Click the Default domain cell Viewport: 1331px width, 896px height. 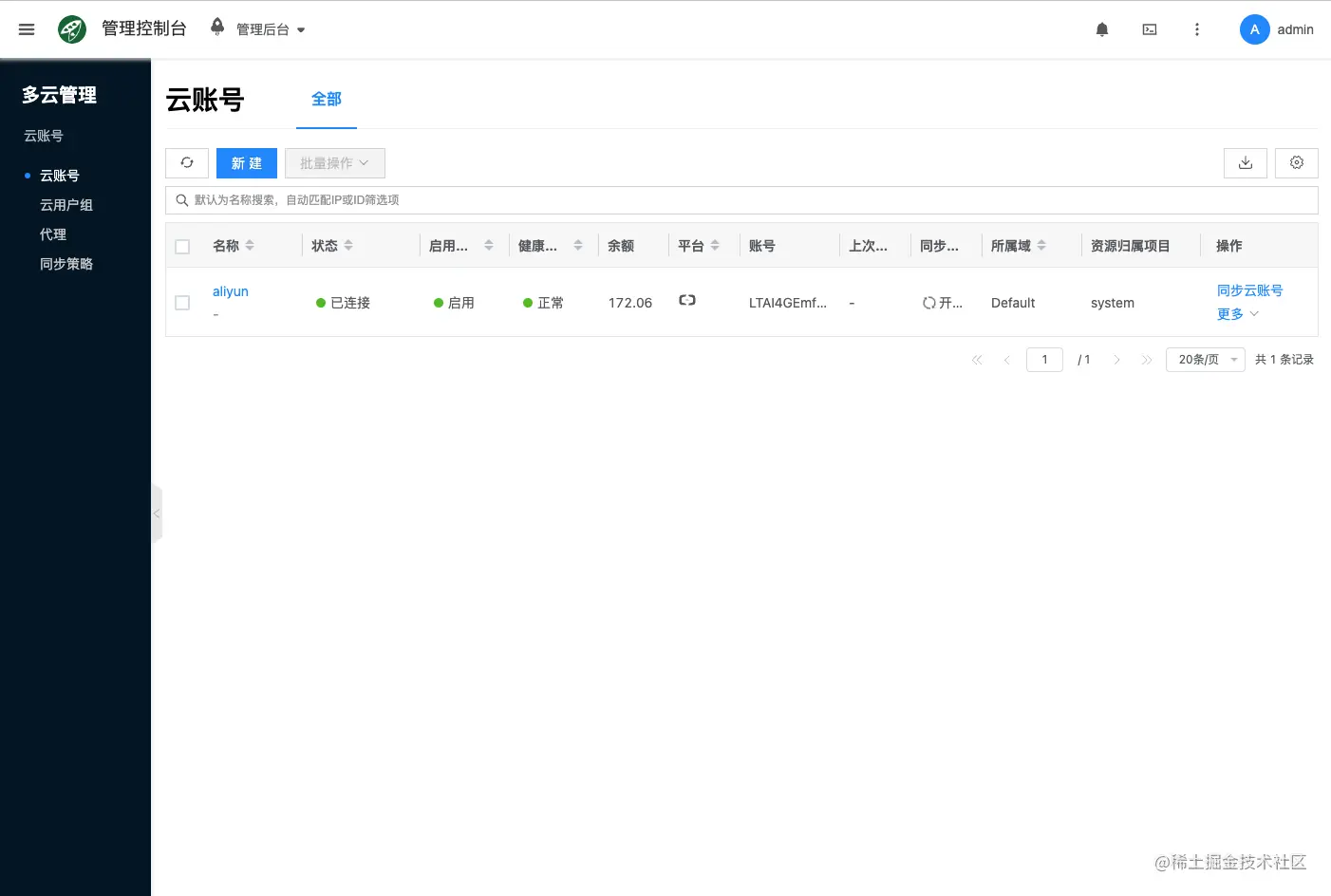1013,303
